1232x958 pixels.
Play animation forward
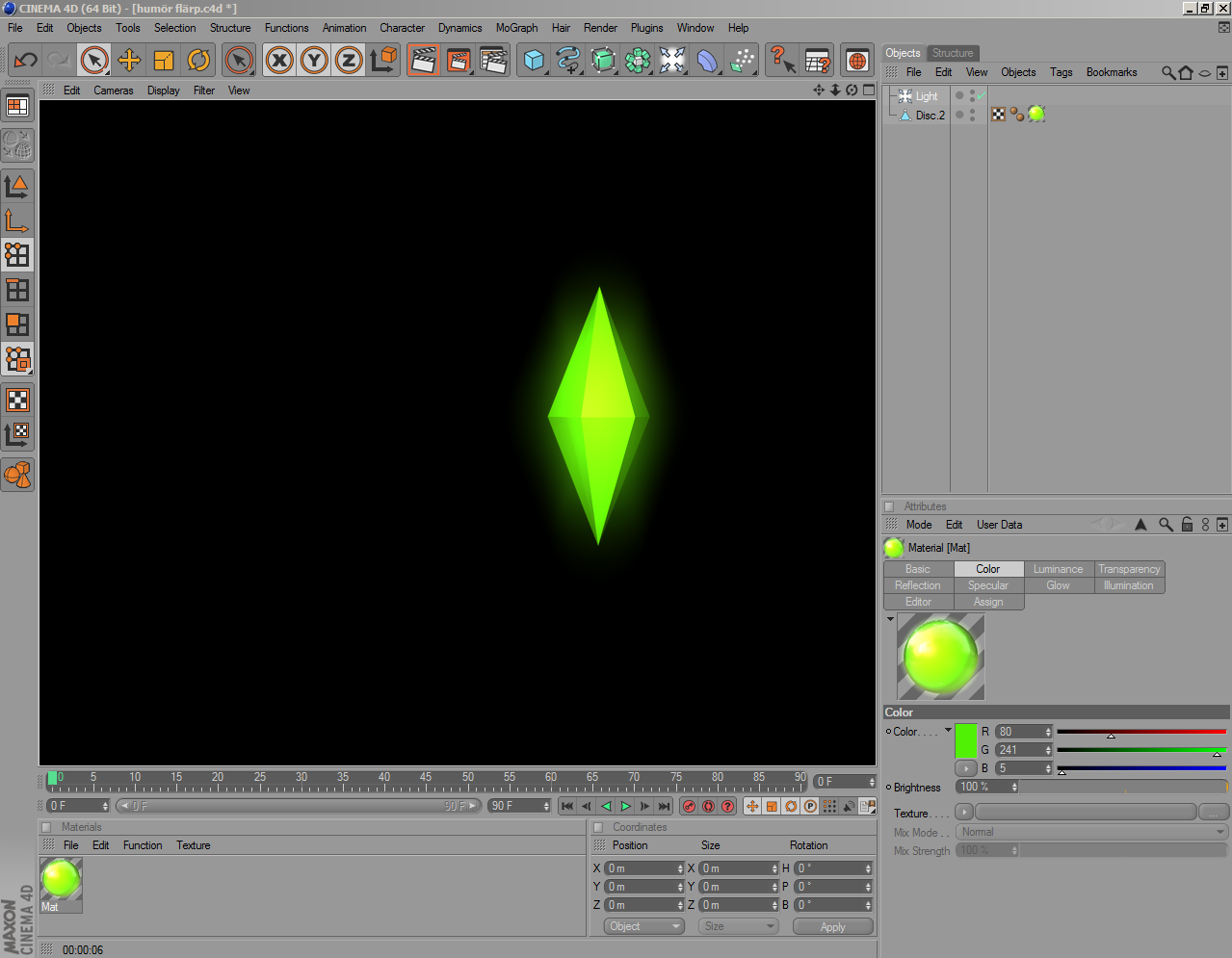[x=626, y=806]
